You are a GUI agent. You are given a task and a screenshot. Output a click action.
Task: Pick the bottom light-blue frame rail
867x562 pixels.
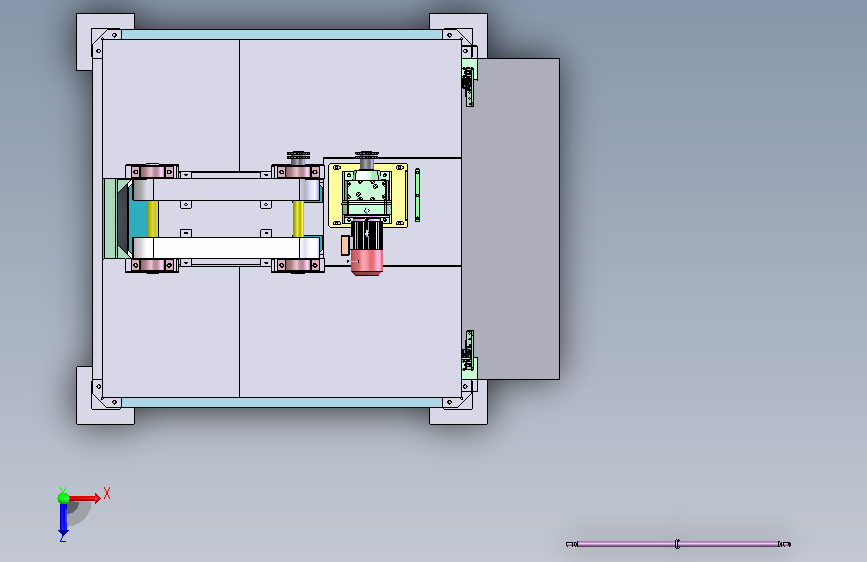pos(282,402)
